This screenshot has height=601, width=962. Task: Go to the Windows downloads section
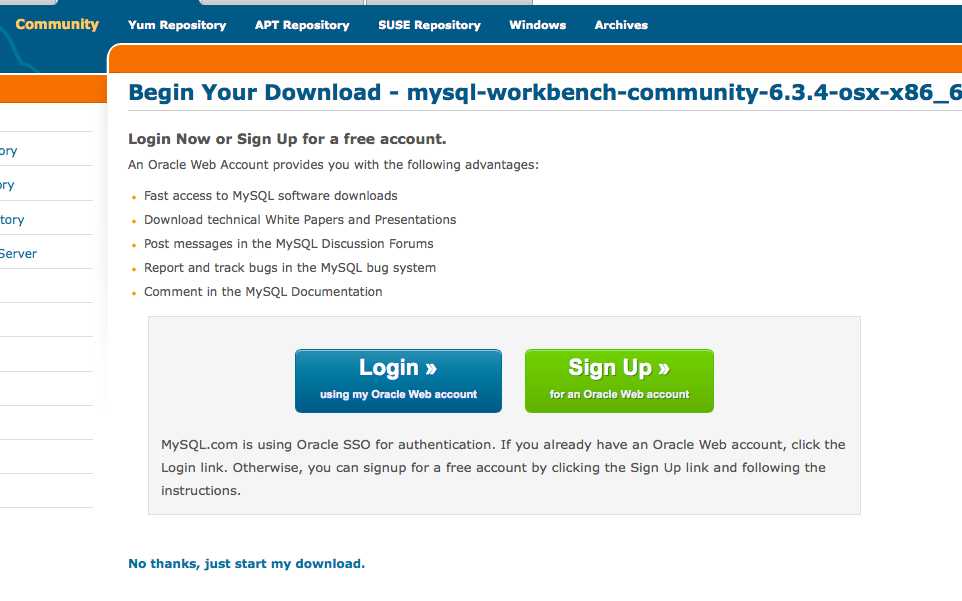pyautogui.click(x=537, y=25)
